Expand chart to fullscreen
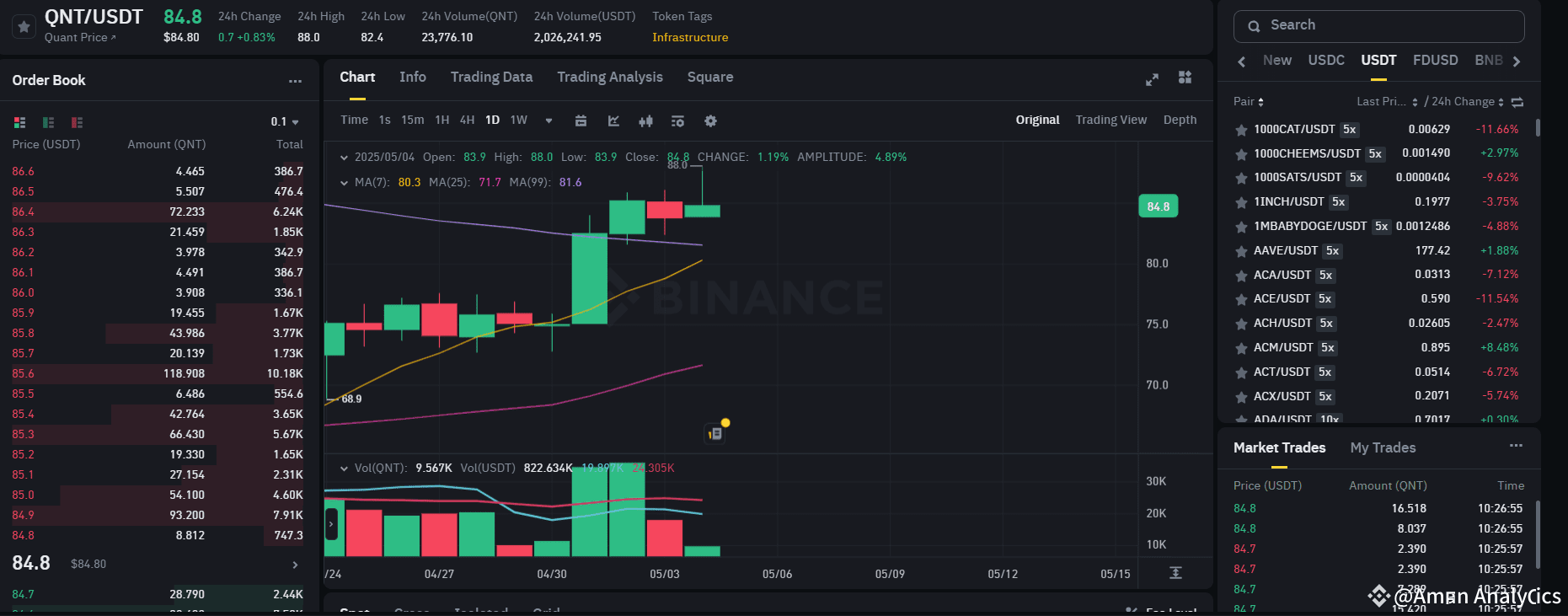Viewport: 1568px width, 616px height. pyautogui.click(x=1152, y=79)
